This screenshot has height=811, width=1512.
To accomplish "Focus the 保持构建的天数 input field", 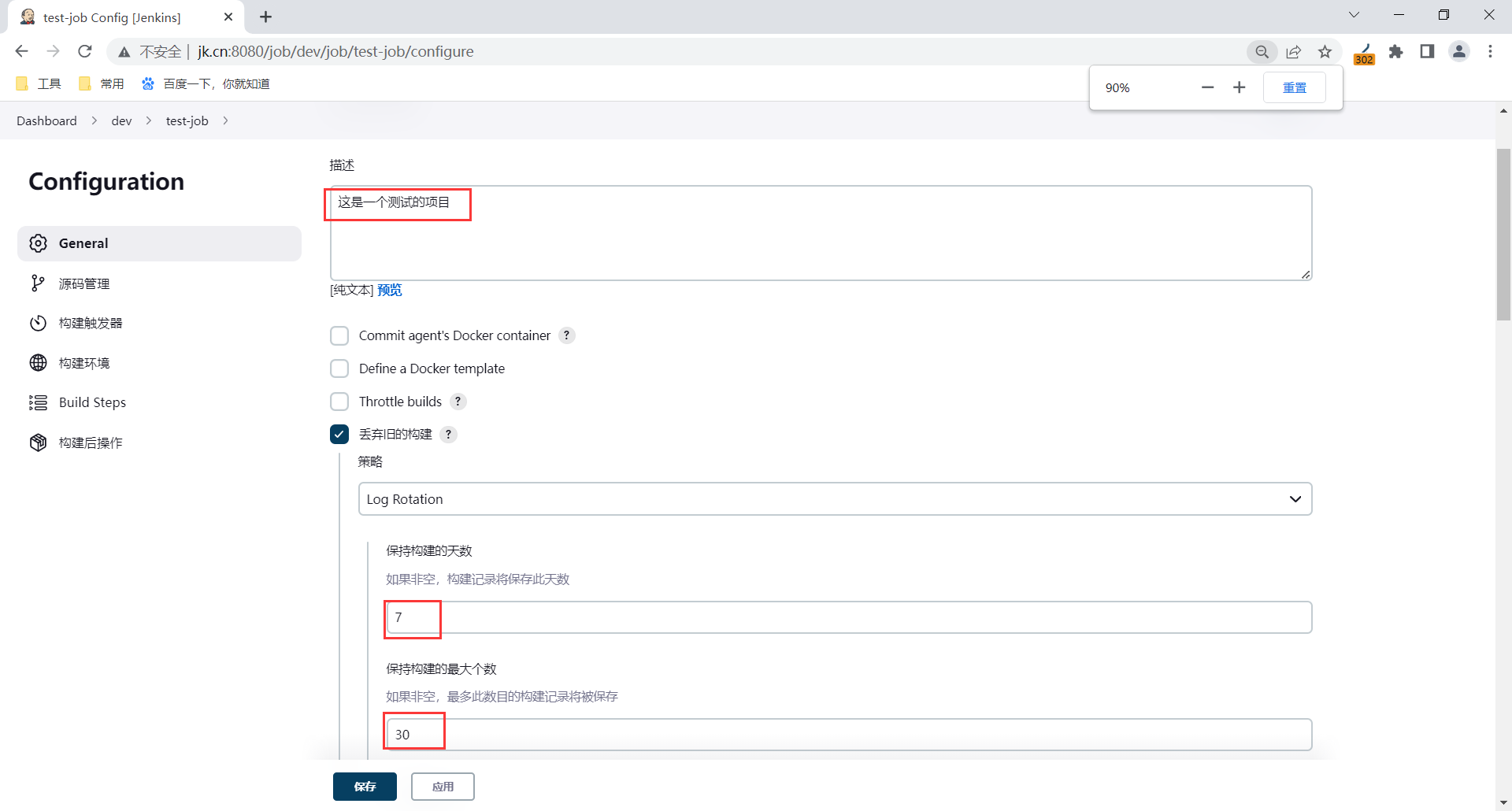I will pos(849,617).
